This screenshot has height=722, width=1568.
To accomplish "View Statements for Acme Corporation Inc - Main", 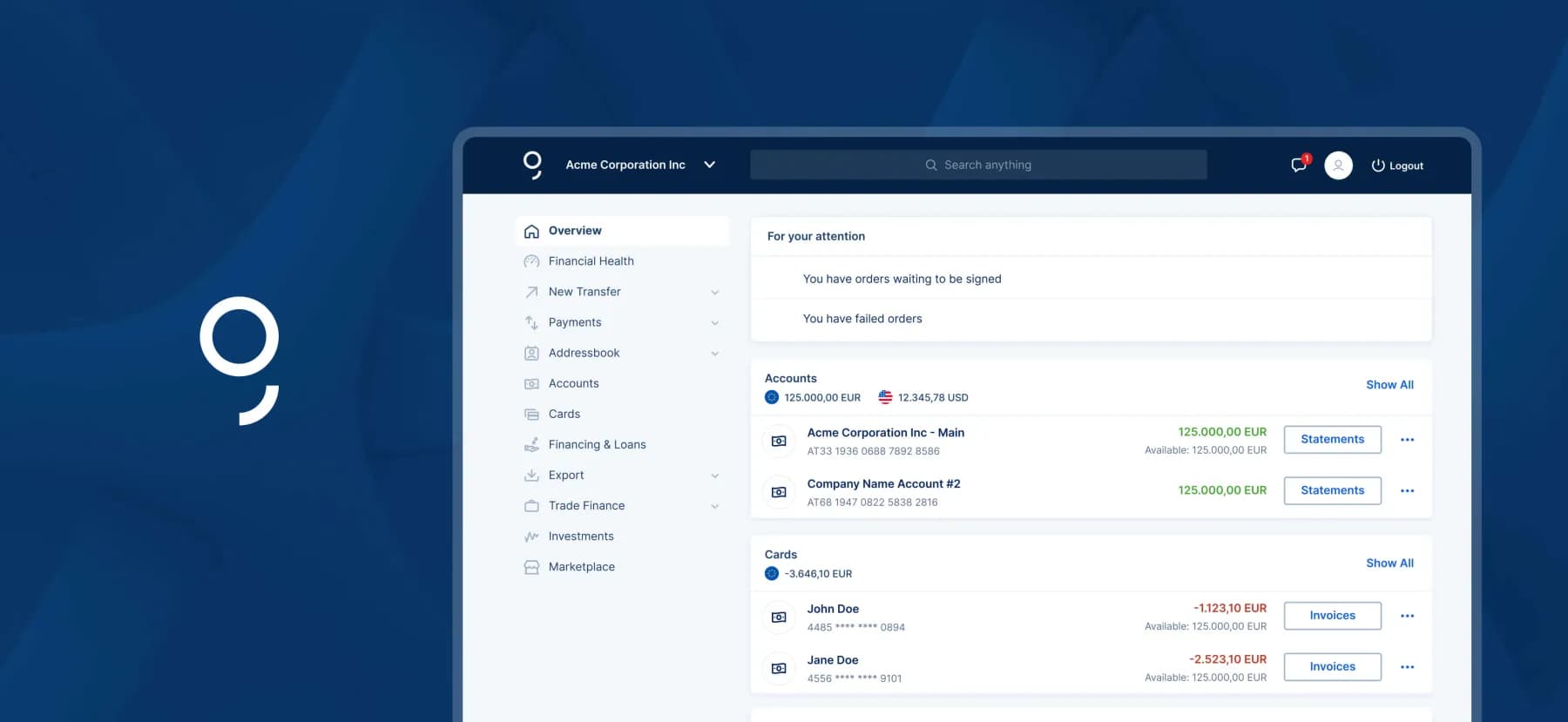I will click(x=1333, y=440).
